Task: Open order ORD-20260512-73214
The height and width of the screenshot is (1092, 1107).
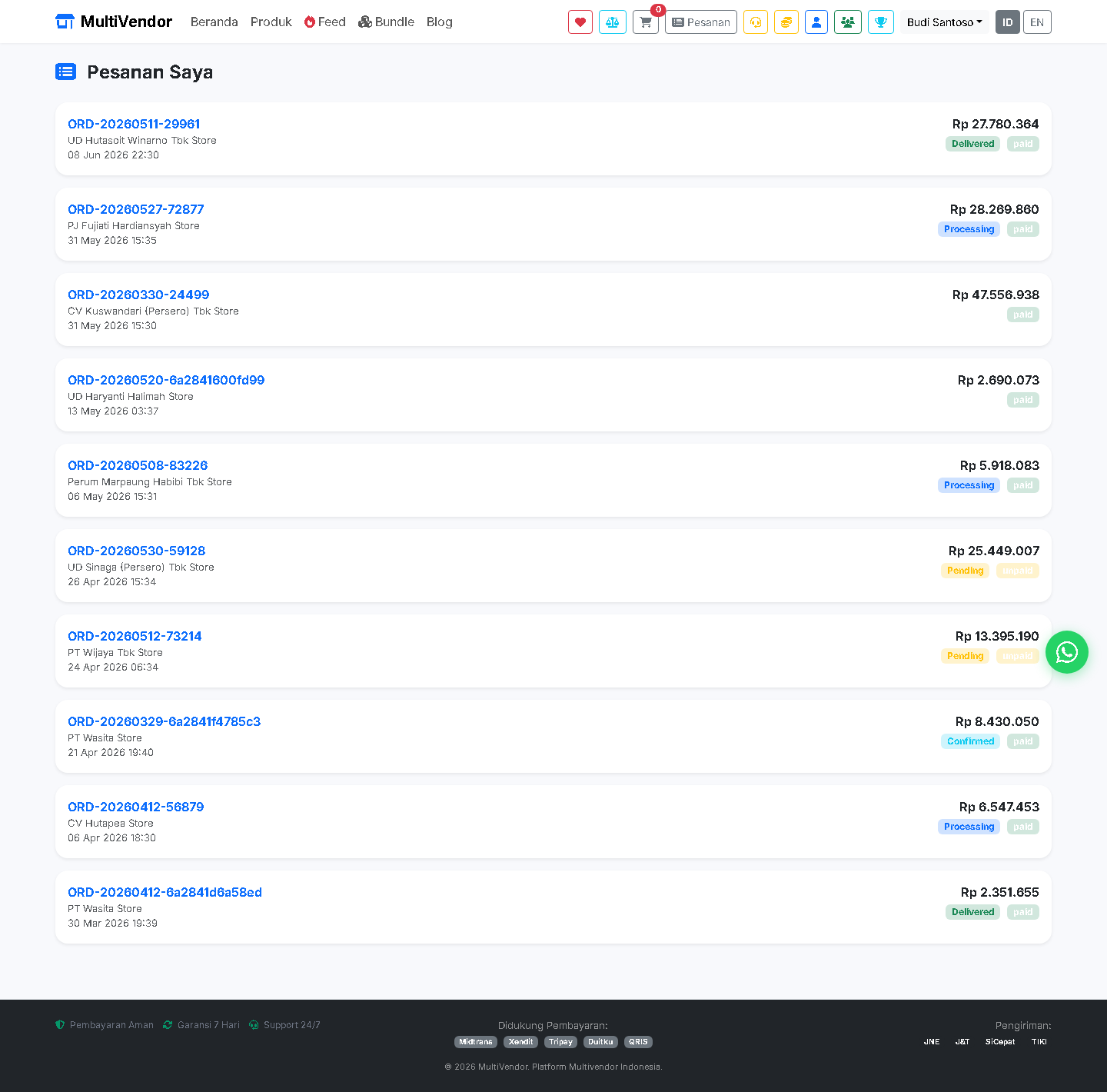Action: pos(135,636)
